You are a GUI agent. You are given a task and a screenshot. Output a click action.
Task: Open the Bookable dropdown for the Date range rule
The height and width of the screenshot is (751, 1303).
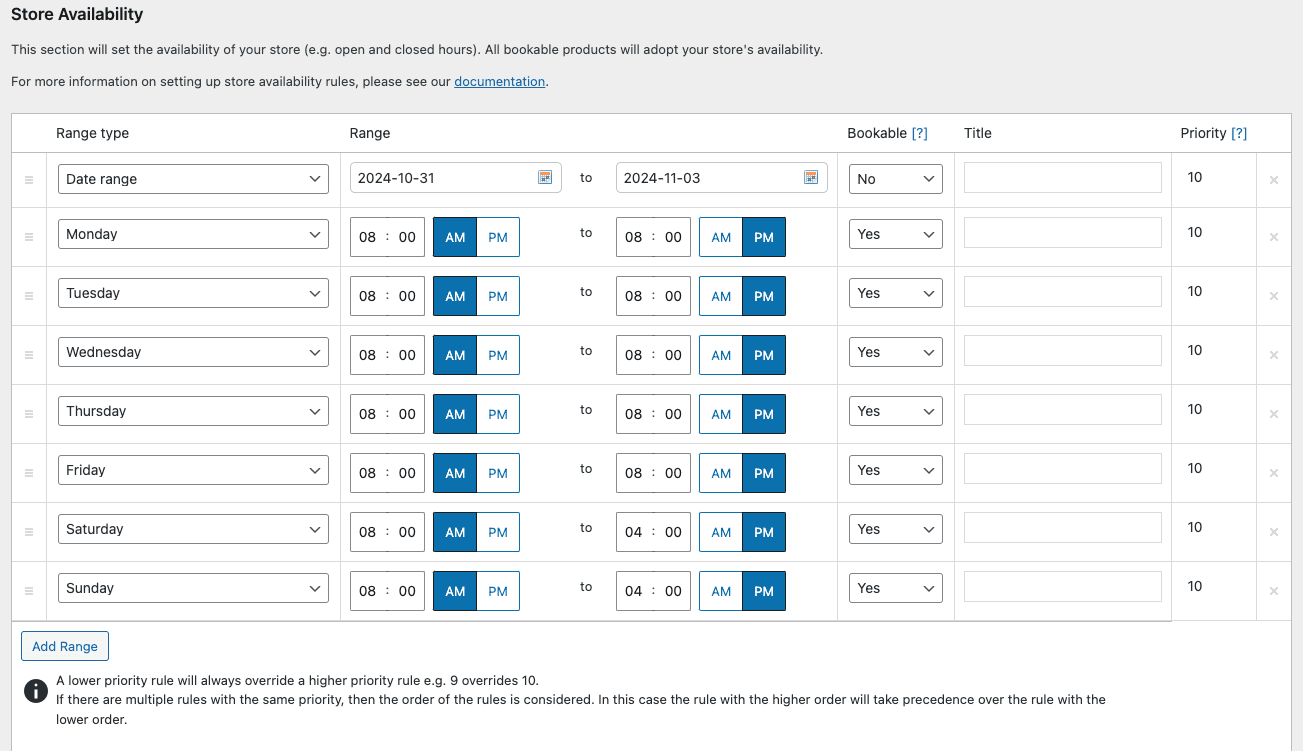pyautogui.click(x=895, y=178)
